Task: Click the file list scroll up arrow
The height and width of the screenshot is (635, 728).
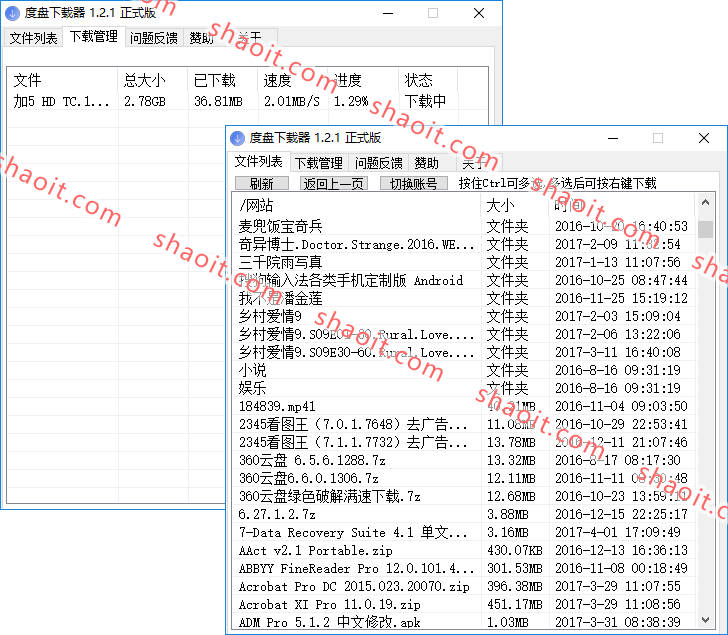Action: (x=705, y=202)
